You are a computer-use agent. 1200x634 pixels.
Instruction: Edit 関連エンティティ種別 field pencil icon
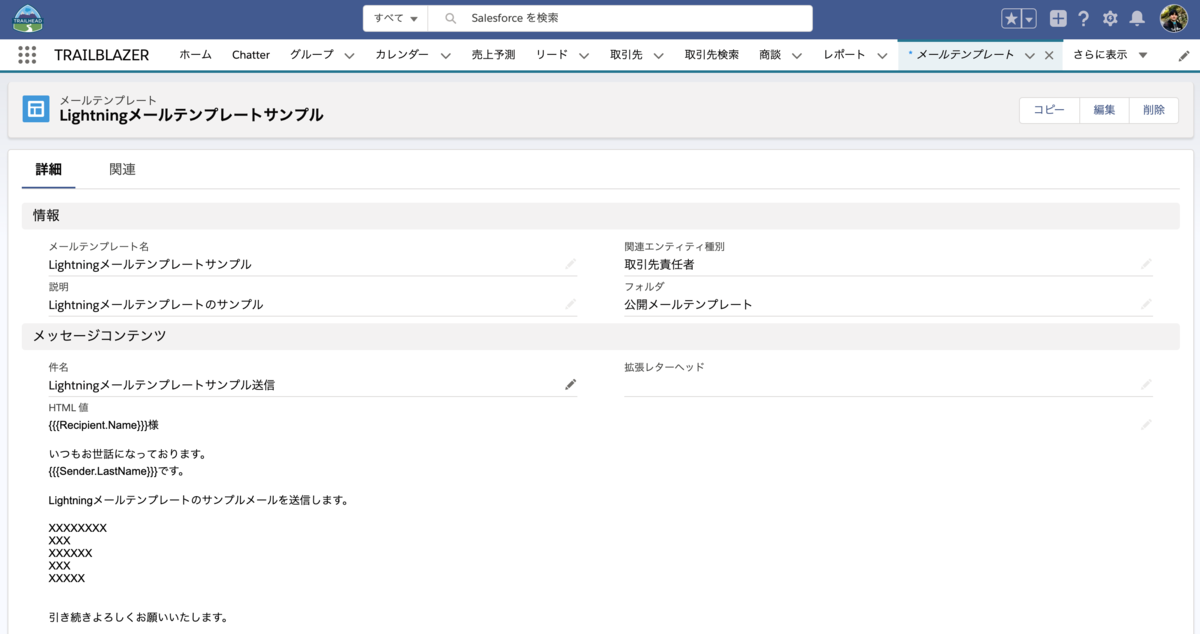tap(1146, 264)
